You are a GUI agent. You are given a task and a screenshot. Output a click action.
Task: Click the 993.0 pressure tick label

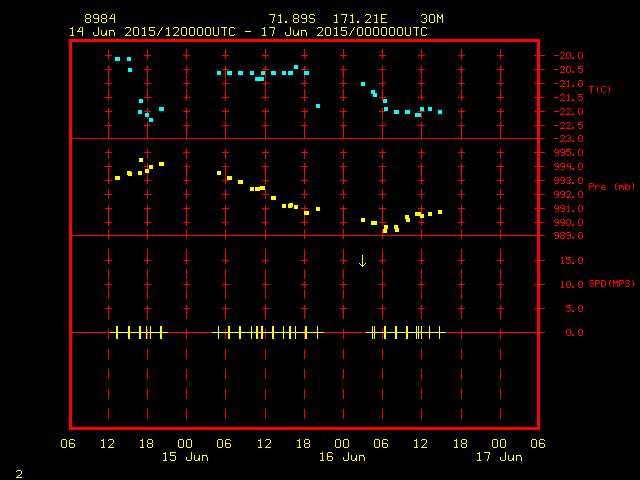tap(569, 180)
